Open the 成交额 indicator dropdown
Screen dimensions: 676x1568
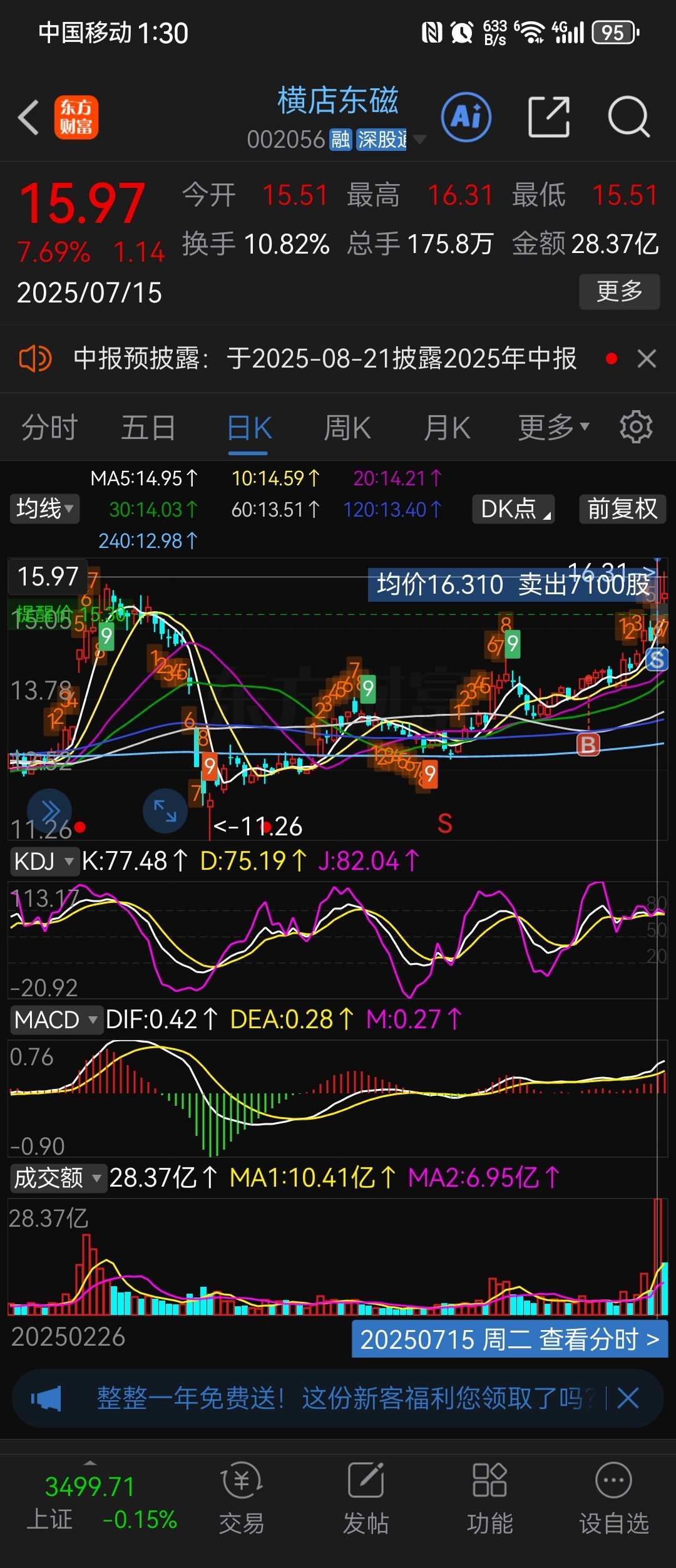(58, 1178)
